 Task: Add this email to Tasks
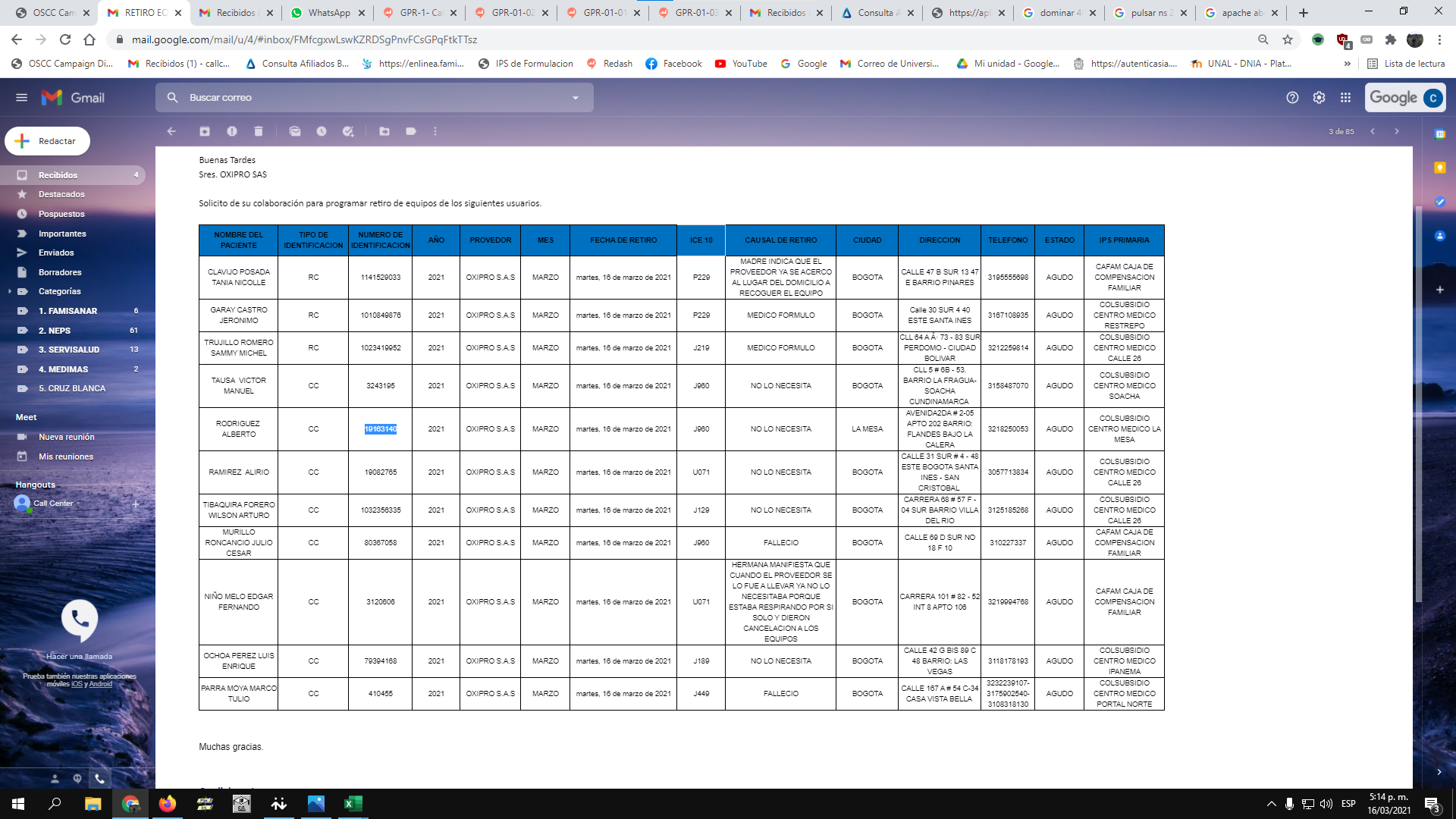pos(348,131)
